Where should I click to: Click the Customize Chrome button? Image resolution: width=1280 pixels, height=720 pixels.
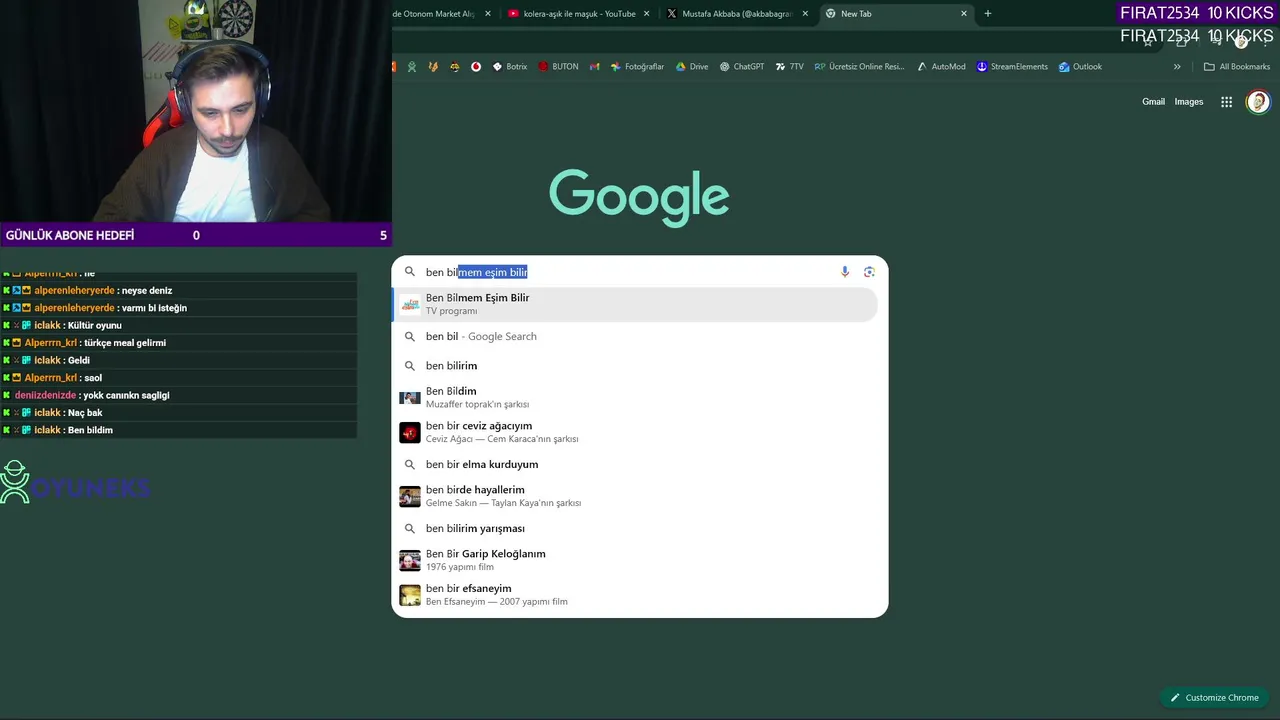[1214, 698]
